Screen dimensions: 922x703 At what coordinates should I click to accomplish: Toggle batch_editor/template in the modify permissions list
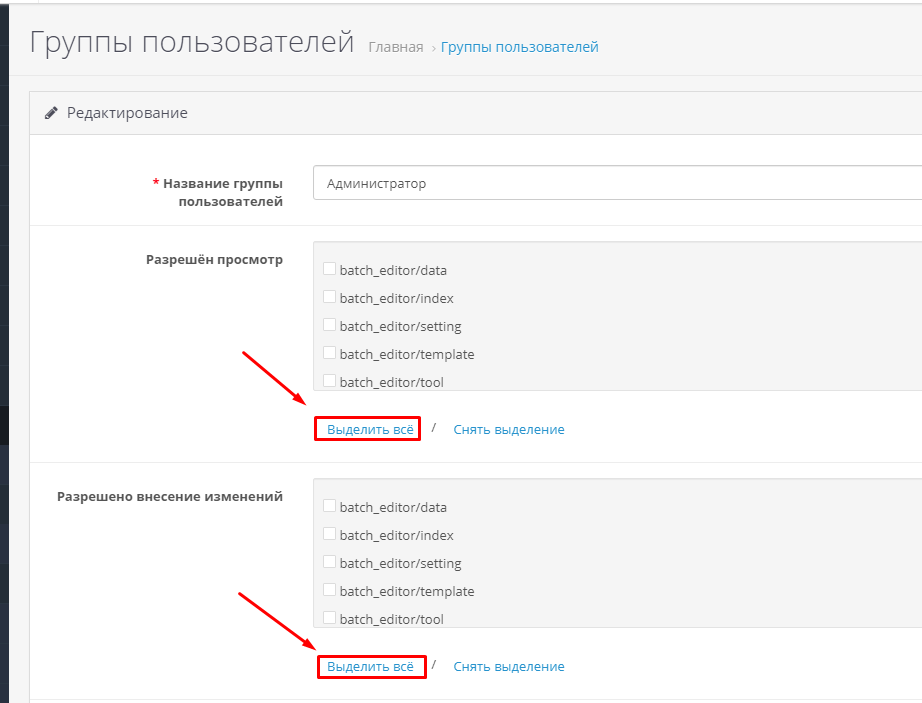tap(329, 590)
